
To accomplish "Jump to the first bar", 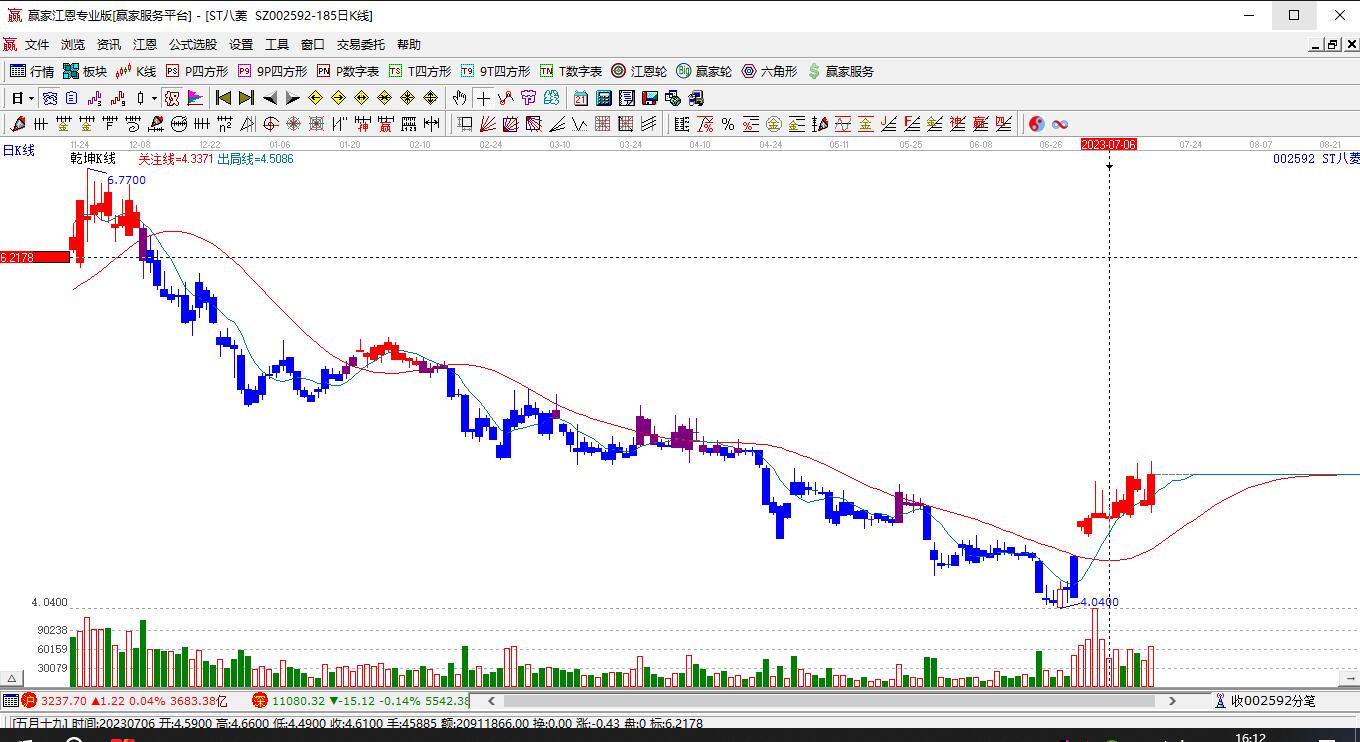I will pyautogui.click(x=223, y=98).
